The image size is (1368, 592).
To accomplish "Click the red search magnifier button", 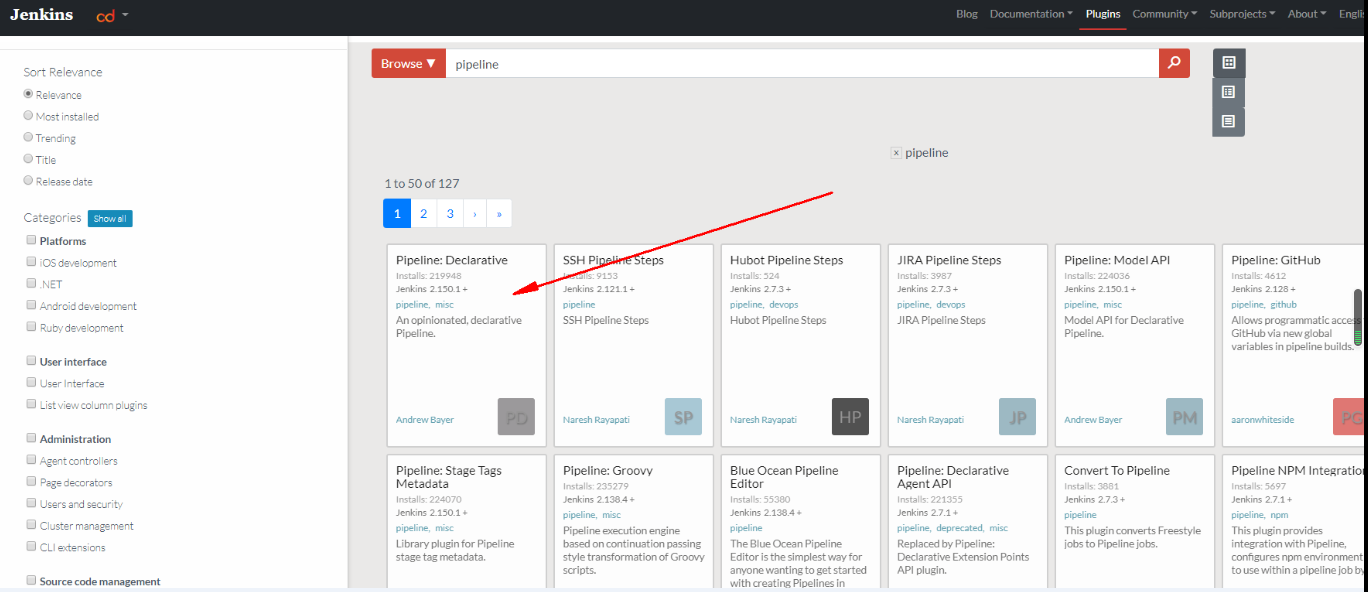I will point(1174,63).
